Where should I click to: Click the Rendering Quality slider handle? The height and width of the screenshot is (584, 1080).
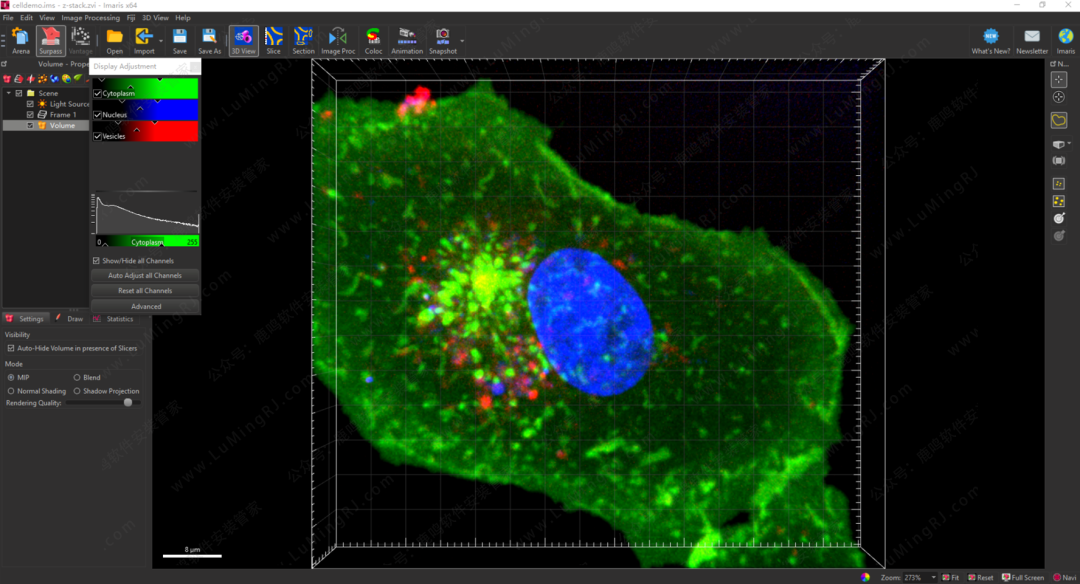(x=128, y=403)
